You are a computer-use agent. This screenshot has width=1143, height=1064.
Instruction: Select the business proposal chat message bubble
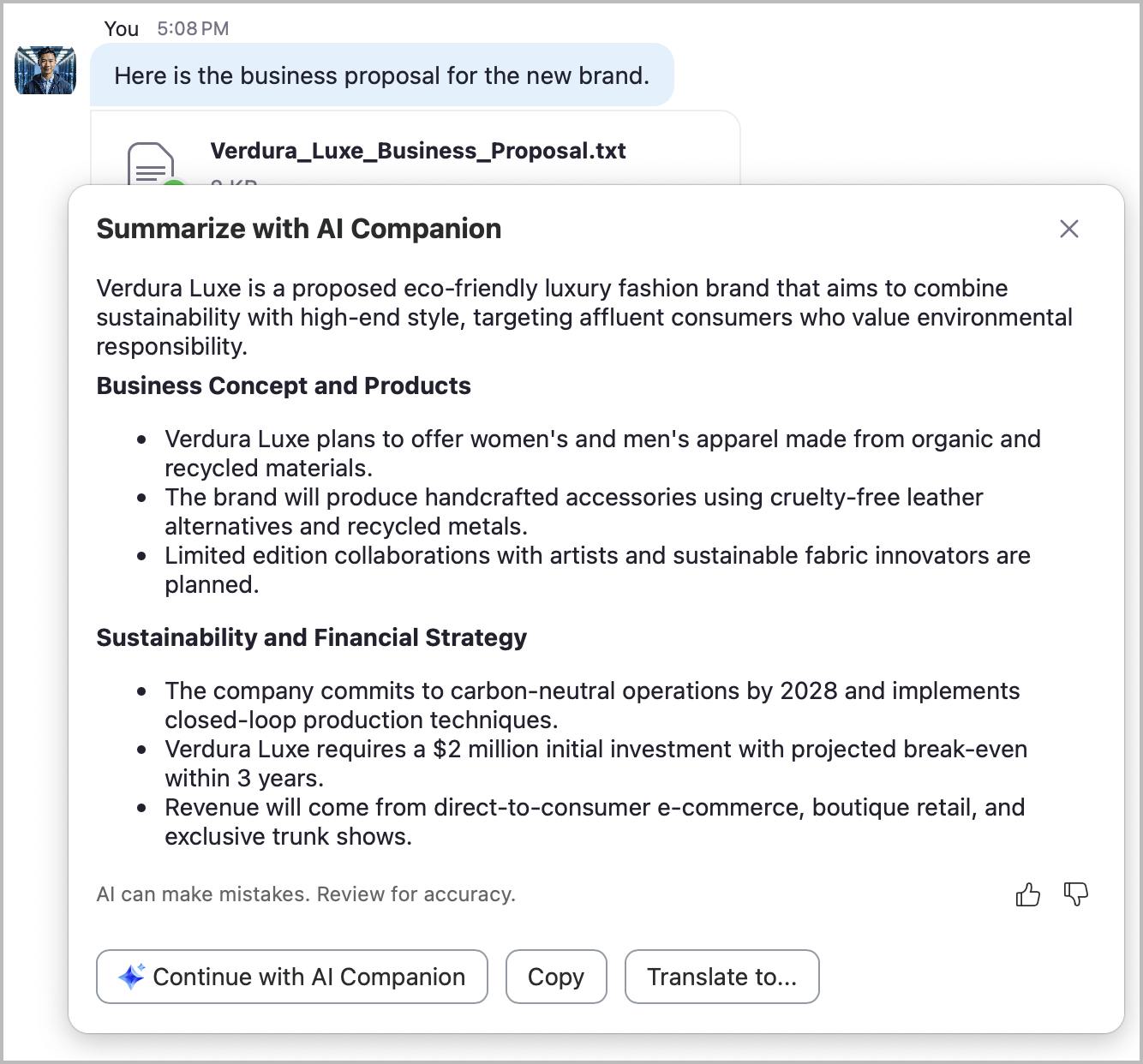pos(382,75)
